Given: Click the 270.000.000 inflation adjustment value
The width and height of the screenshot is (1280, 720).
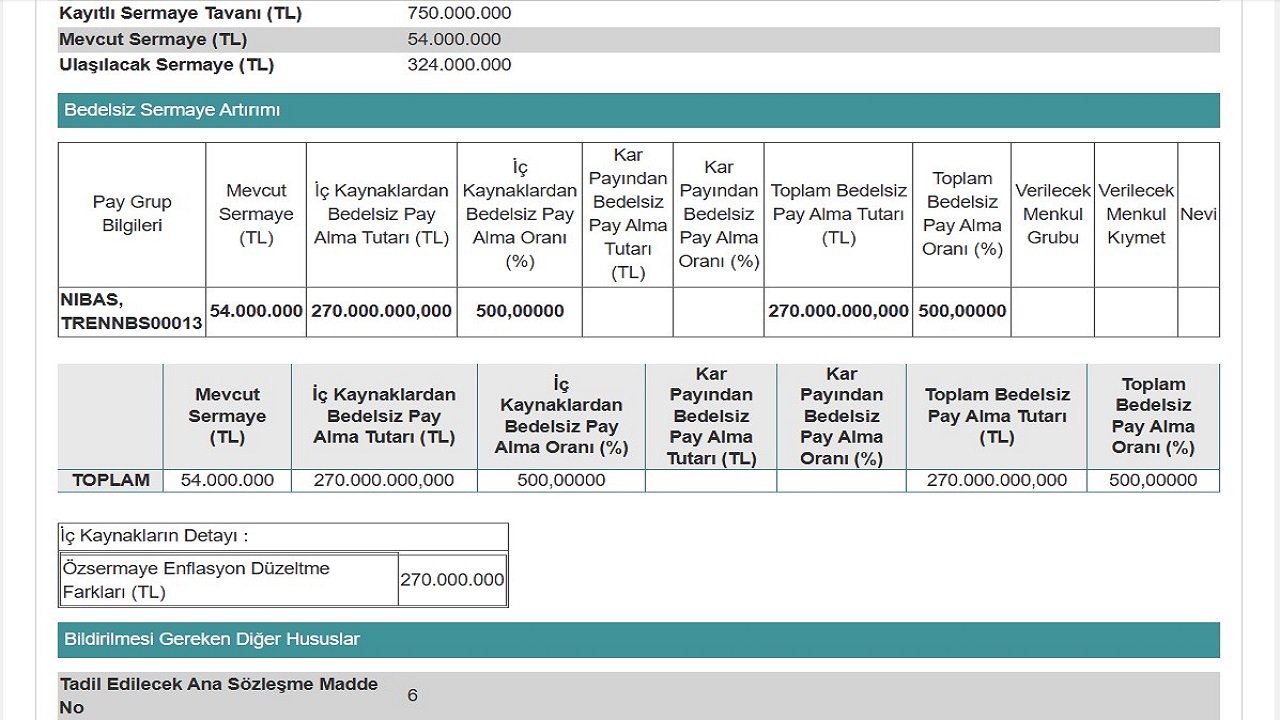Looking at the screenshot, I should (x=452, y=580).
